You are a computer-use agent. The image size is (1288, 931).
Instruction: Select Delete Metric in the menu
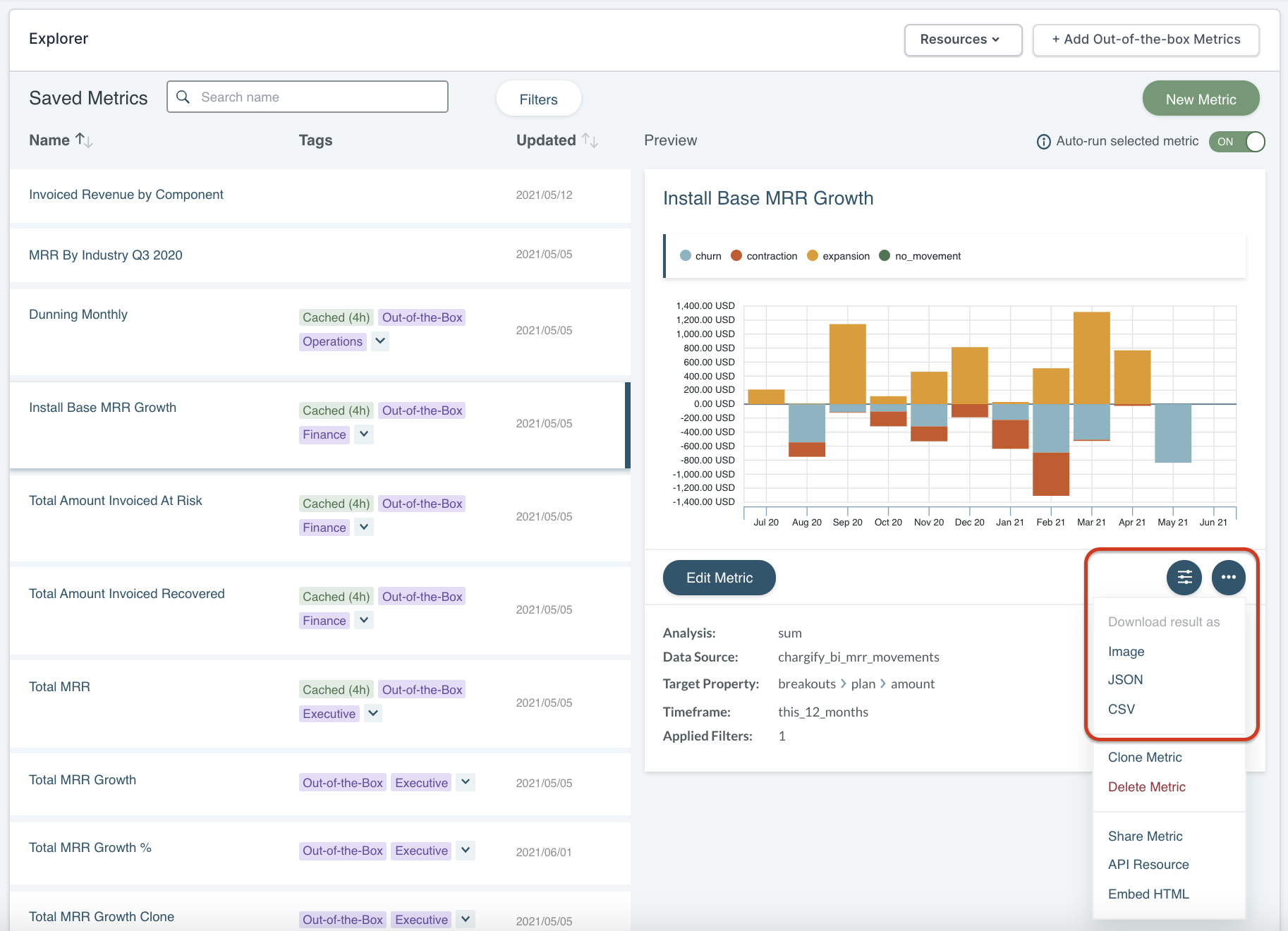pyautogui.click(x=1146, y=786)
